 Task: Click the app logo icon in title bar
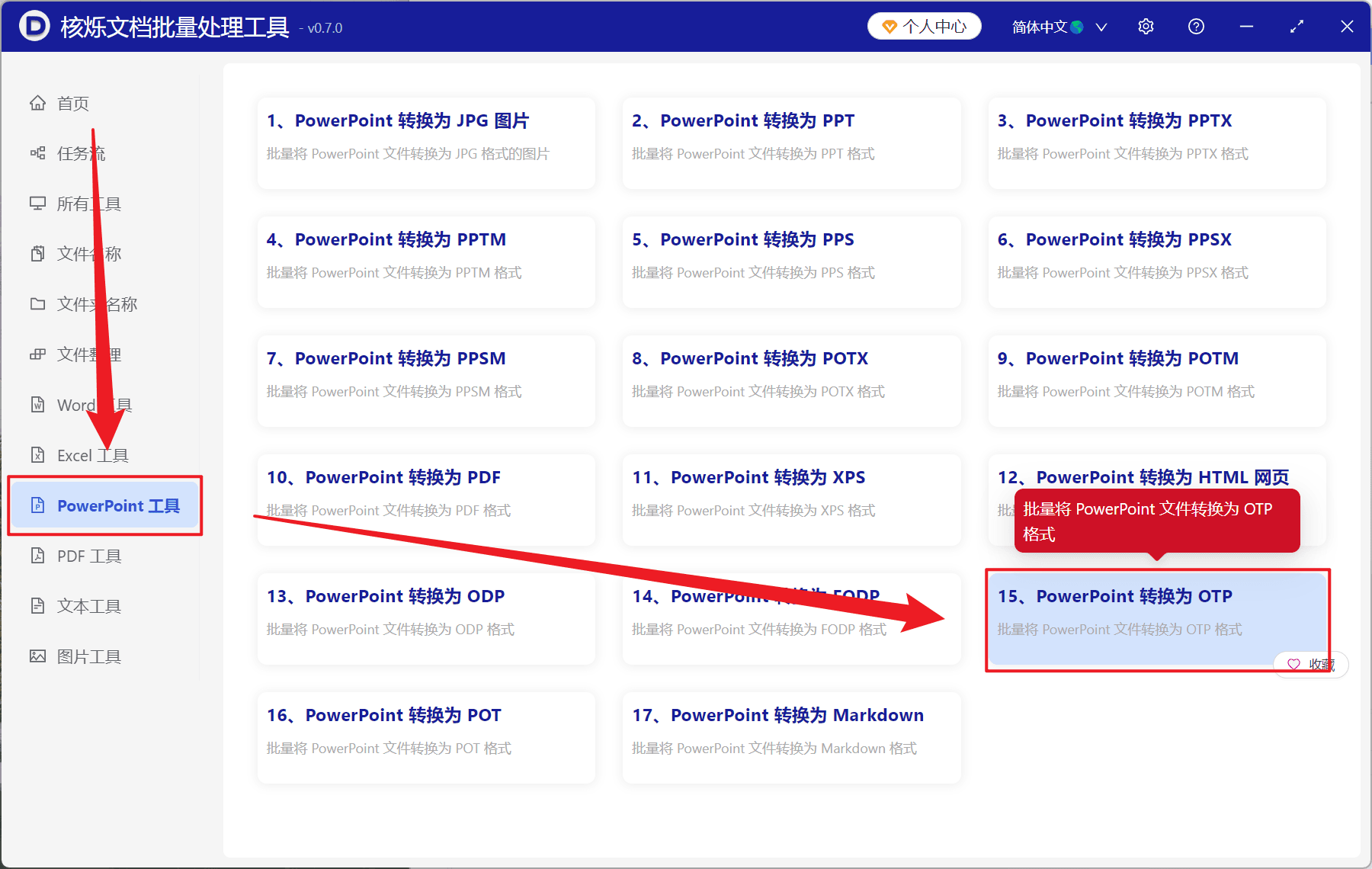[x=34, y=27]
